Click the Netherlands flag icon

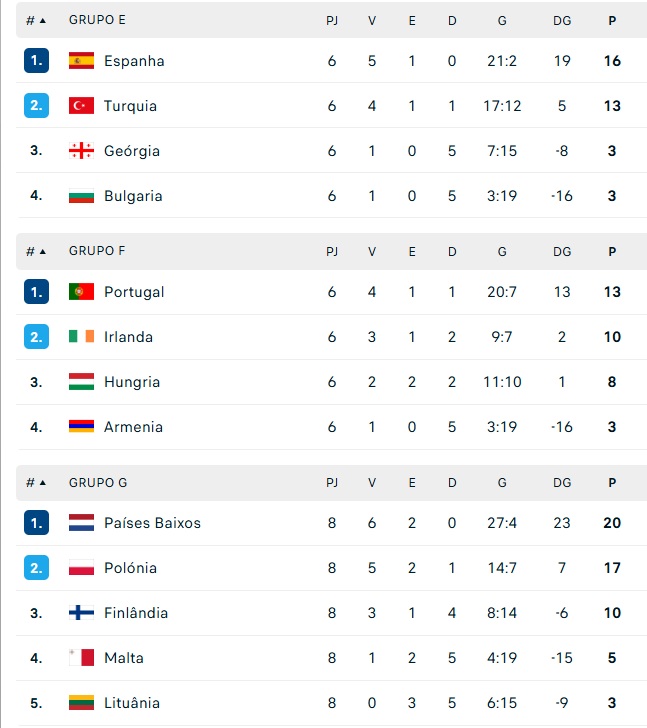point(81,523)
